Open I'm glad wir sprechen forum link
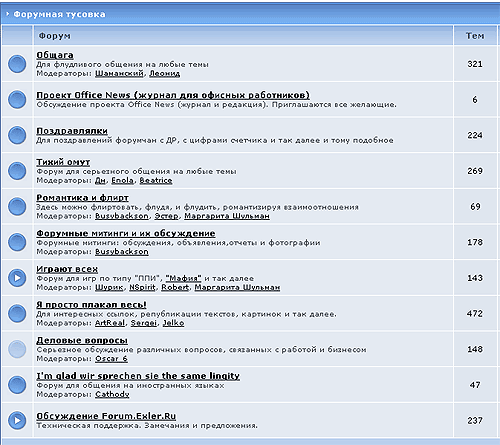This screenshot has width=500, height=445. pyautogui.click(x=138, y=376)
